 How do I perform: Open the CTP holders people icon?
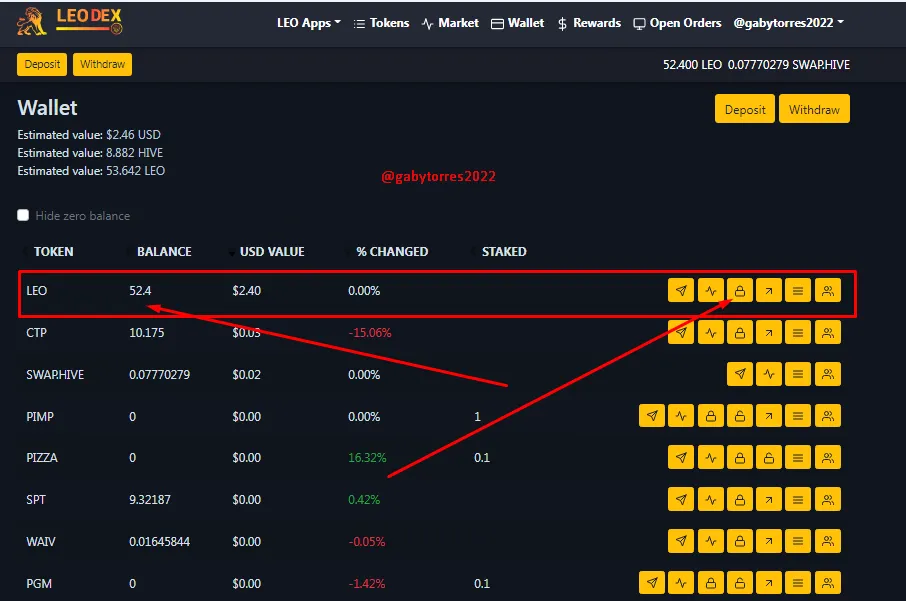(x=827, y=332)
